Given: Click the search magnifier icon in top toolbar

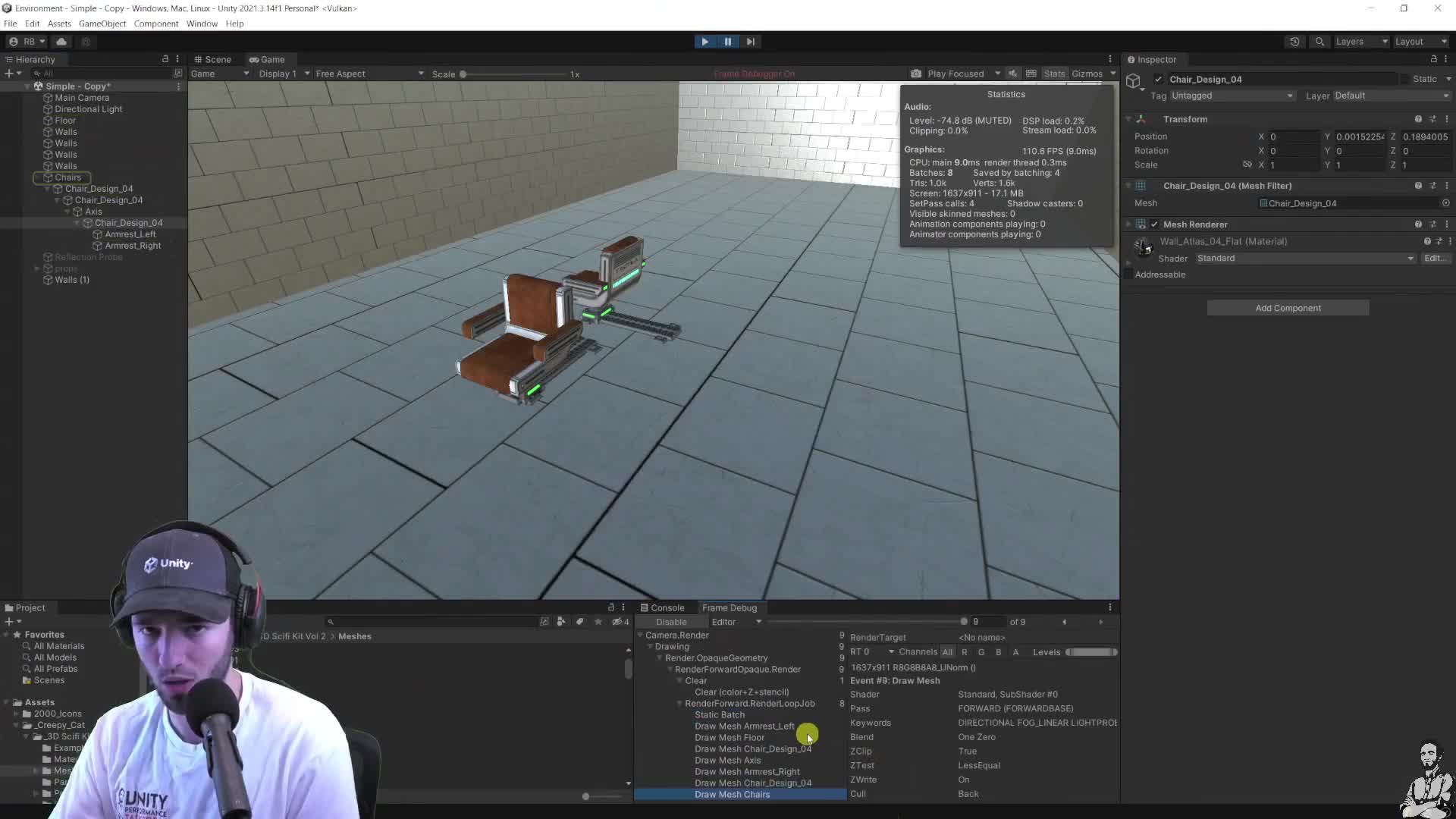Looking at the screenshot, I should 1319,42.
